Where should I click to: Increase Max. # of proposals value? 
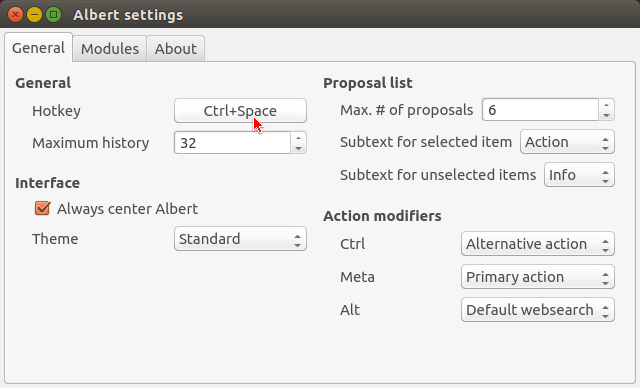[607, 104]
